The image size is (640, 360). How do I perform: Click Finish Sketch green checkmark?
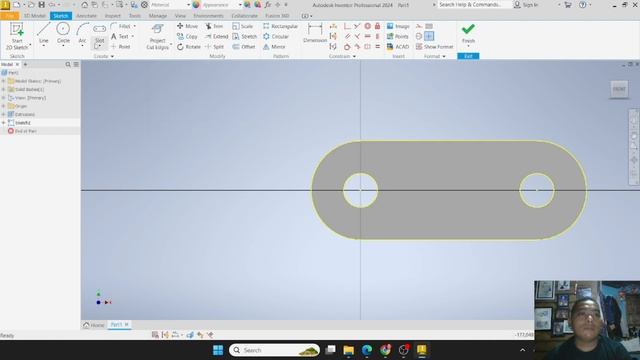click(468, 33)
